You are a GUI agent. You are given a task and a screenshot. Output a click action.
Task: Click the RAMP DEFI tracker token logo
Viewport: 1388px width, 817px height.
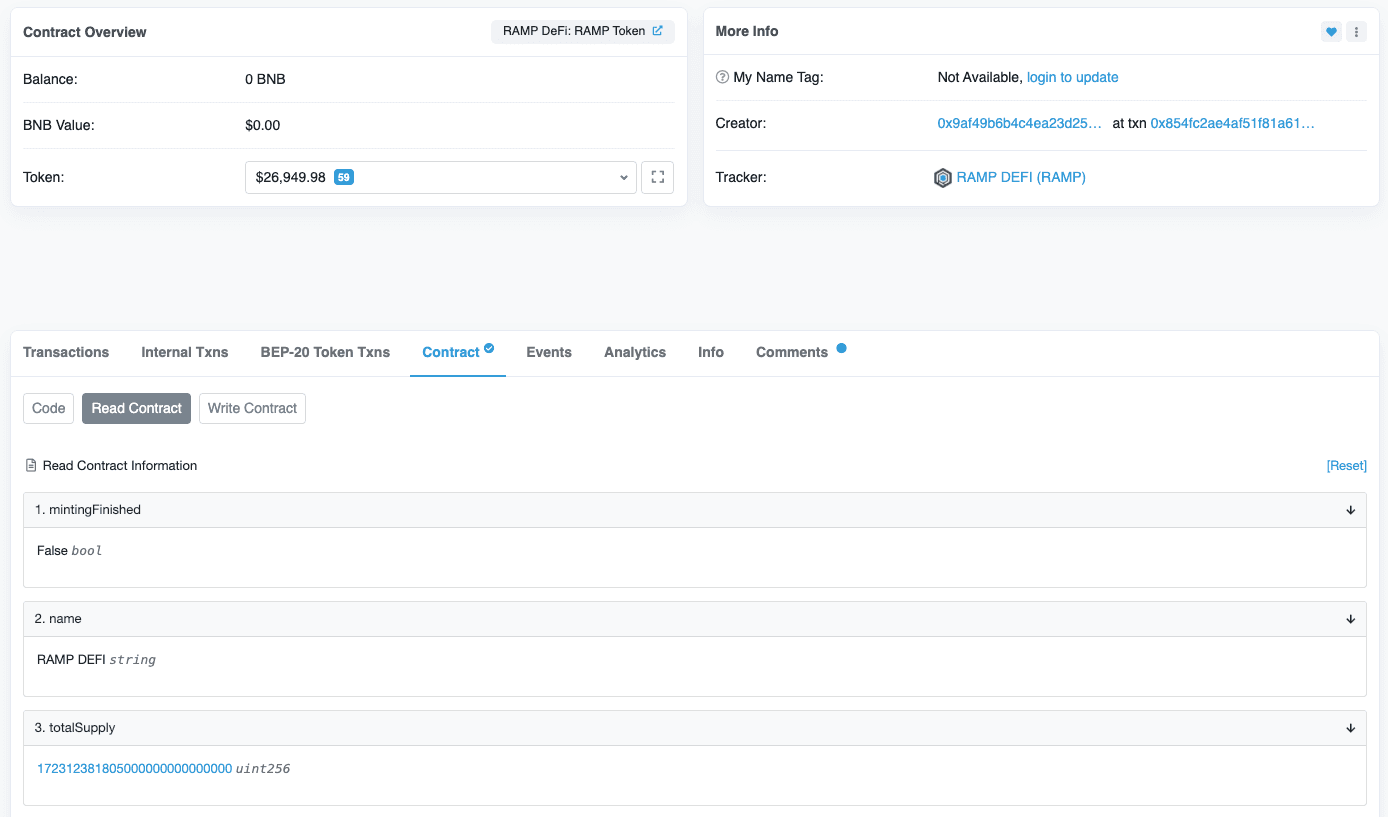[943, 178]
